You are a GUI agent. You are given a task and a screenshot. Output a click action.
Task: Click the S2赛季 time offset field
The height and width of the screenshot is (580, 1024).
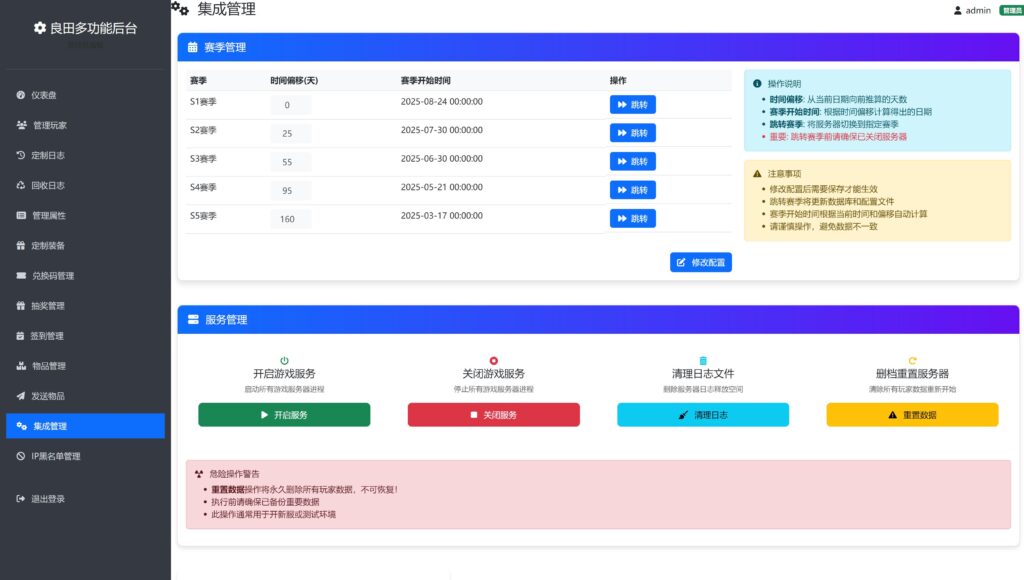pos(289,133)
